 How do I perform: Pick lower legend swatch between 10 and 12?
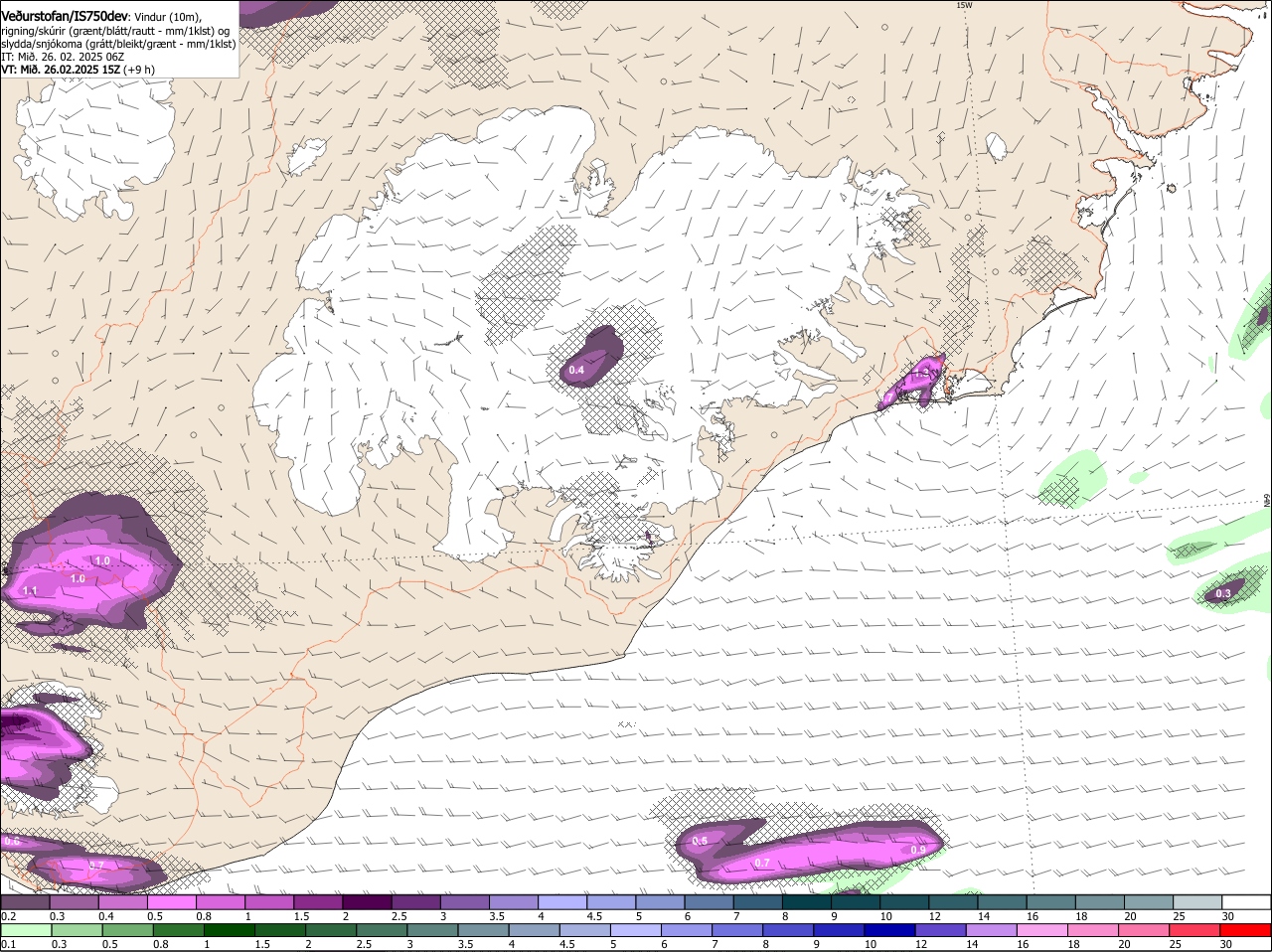(892, 930)
